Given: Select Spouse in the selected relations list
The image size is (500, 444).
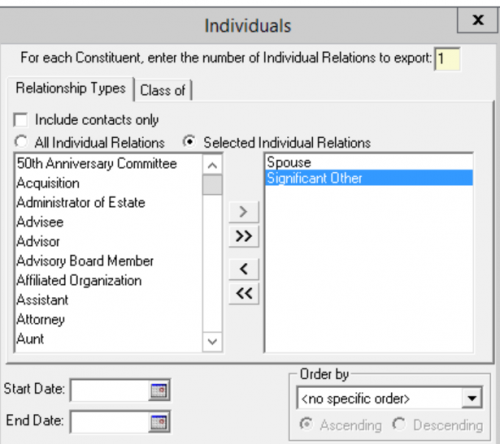Looking at the screenshot, I should 369,162.
